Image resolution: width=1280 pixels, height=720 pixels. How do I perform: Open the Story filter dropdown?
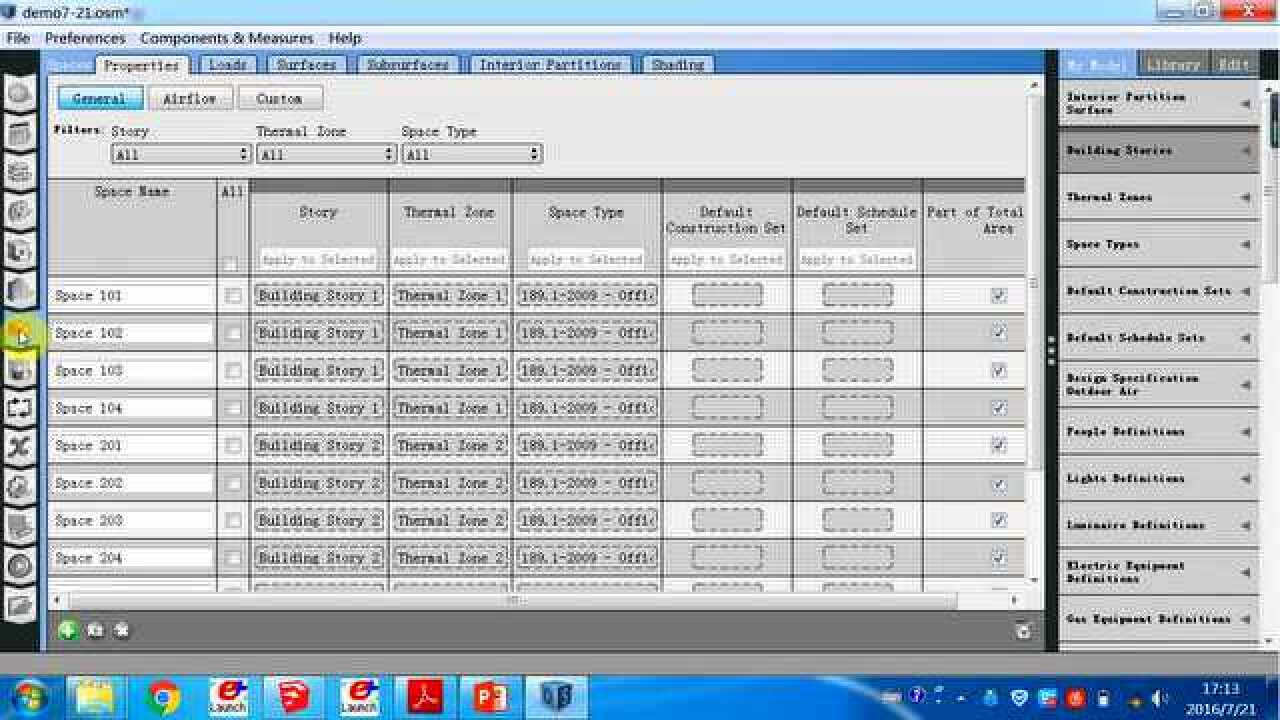click(181, 154)
